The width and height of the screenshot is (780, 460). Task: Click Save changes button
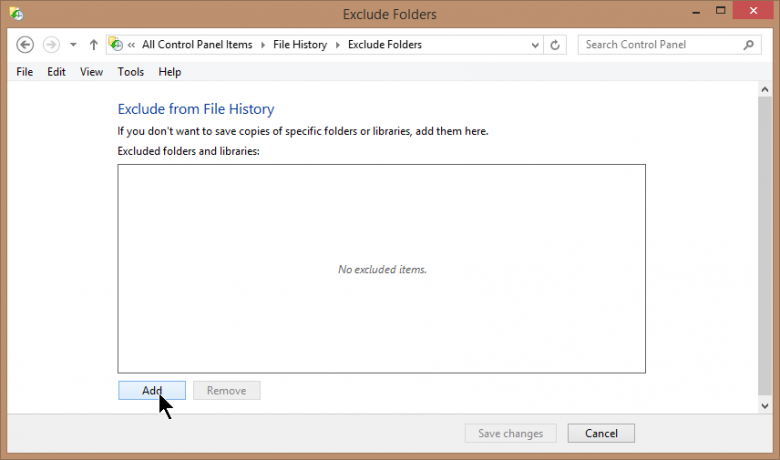click(x=510, y=433)
